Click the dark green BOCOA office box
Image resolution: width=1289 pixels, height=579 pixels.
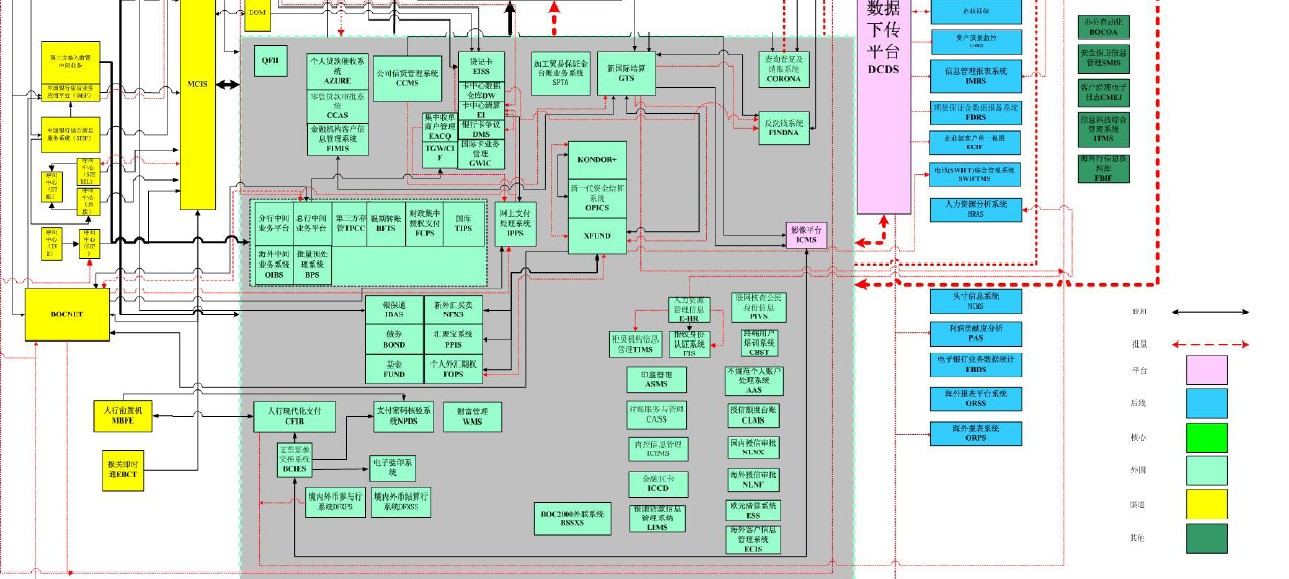click(1103, 26)
